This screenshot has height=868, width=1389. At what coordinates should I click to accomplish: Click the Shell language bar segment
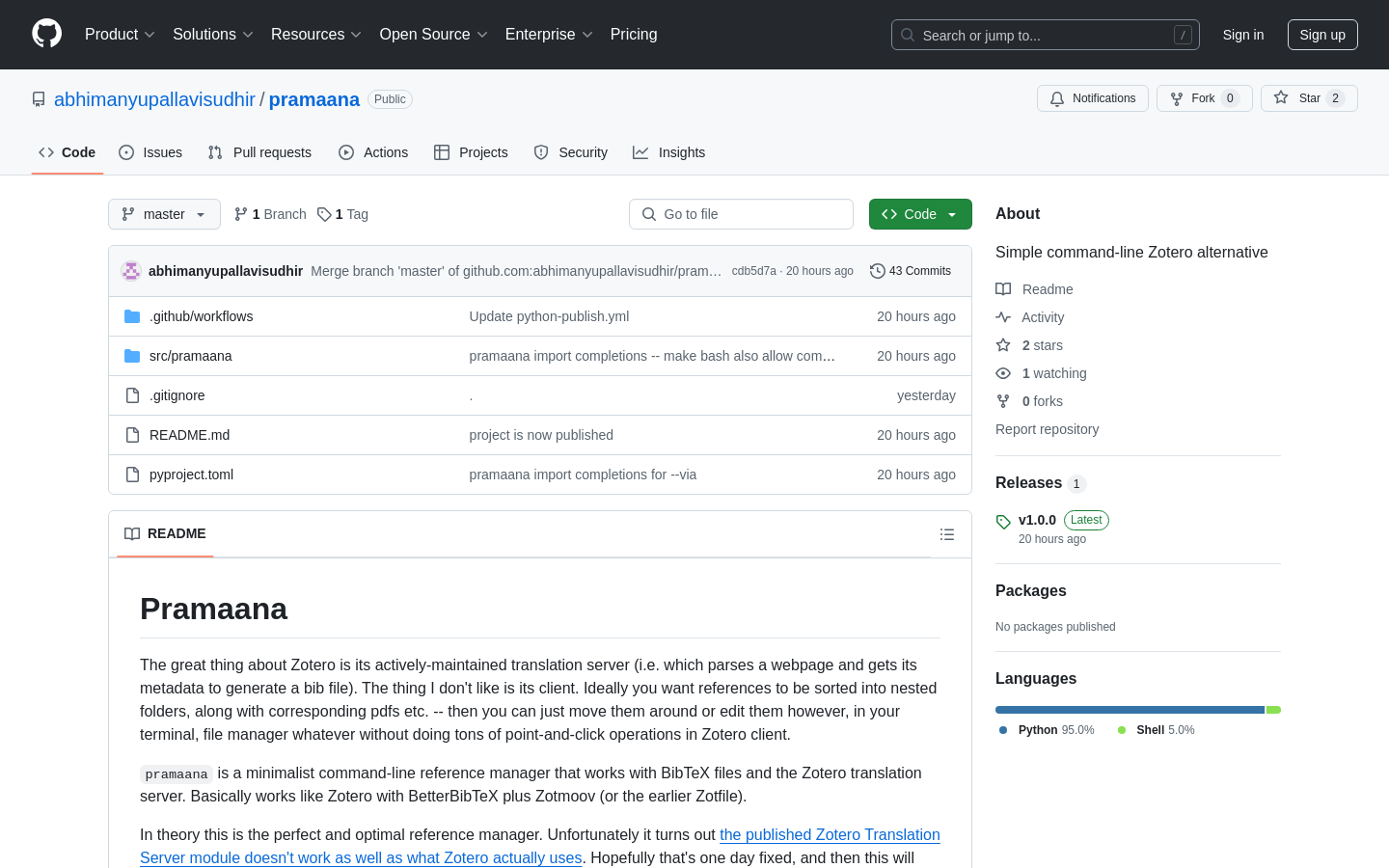1273,710
